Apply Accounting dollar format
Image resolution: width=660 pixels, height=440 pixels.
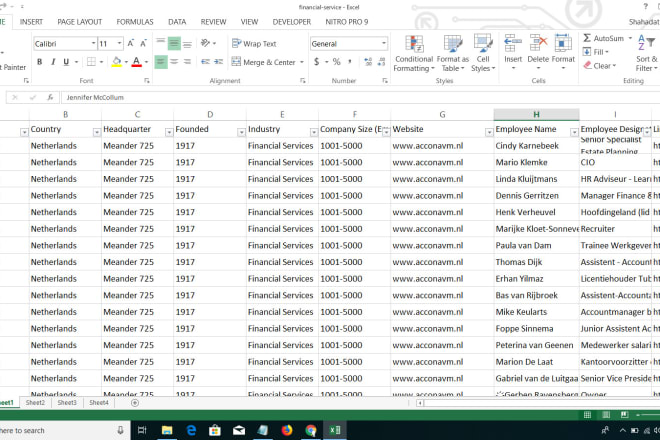tap(317, 62)
